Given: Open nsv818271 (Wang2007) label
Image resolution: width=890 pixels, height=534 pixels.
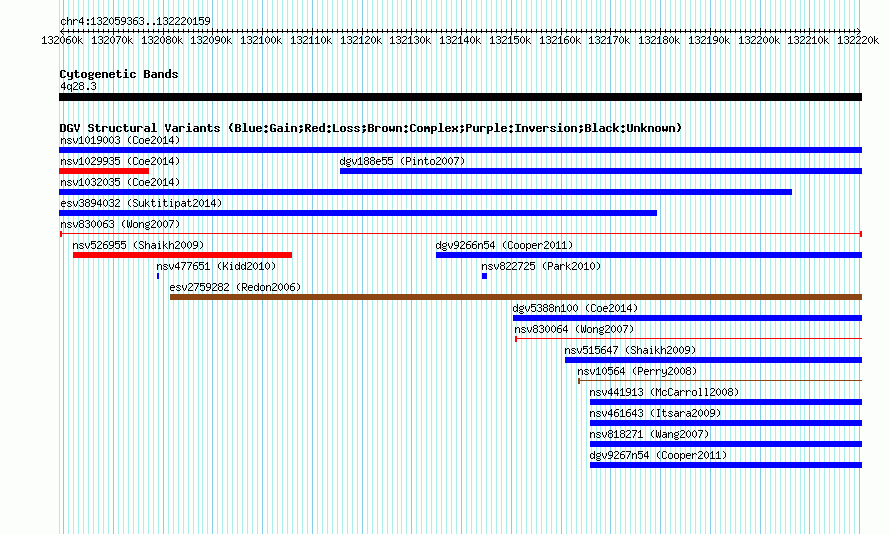Looking at the screenshot, I should [649, 434].
